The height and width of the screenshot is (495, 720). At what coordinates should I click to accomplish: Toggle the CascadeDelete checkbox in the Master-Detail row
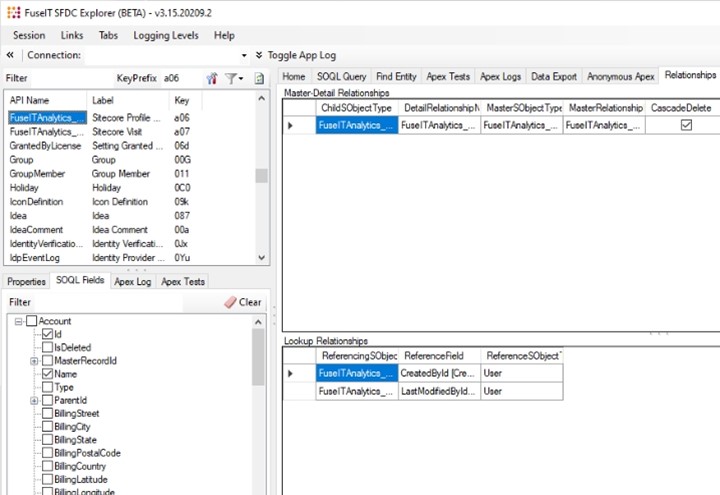[x=686, y=125]
